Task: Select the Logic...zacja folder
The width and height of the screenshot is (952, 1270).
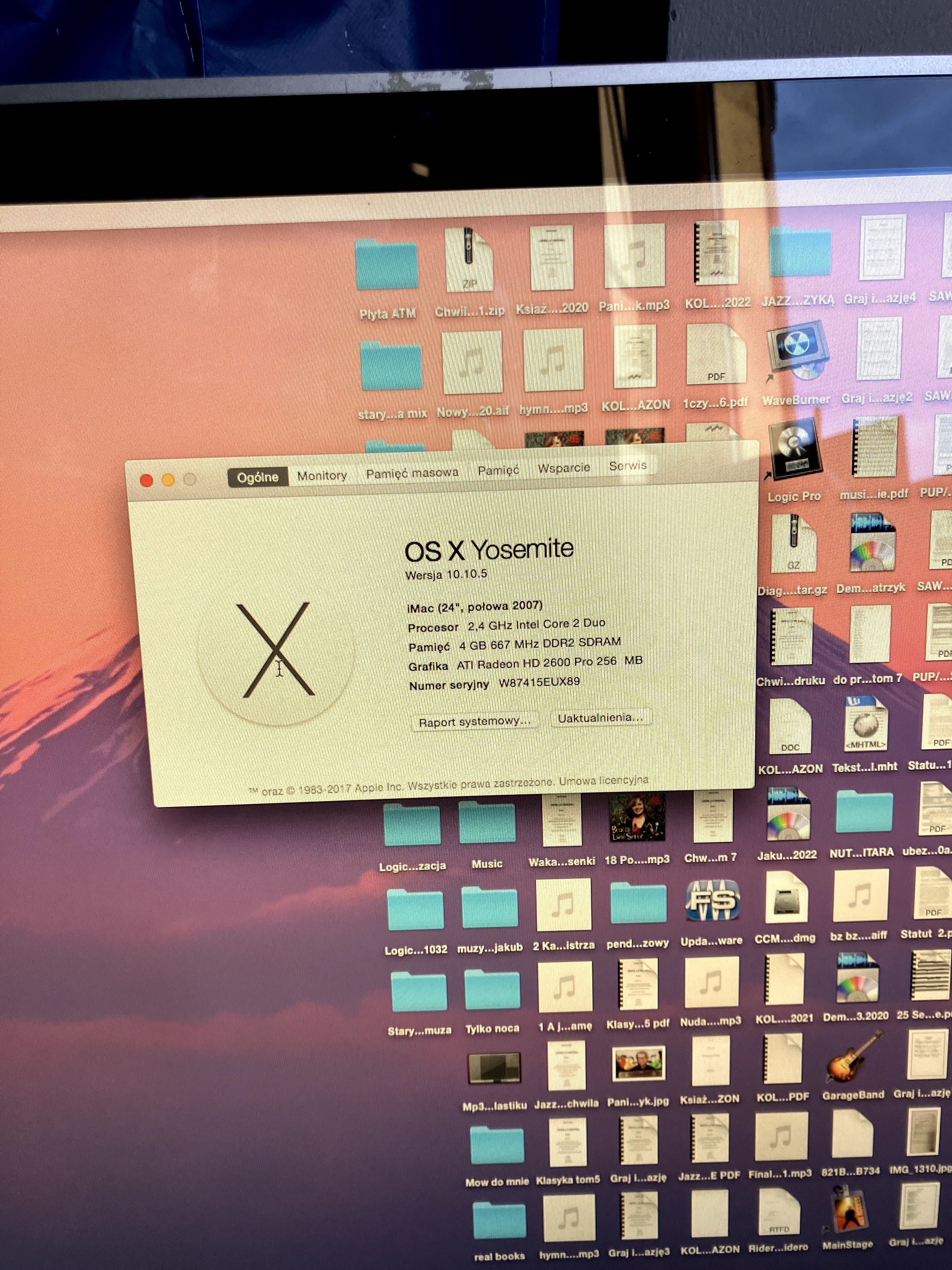Action: 412,825
